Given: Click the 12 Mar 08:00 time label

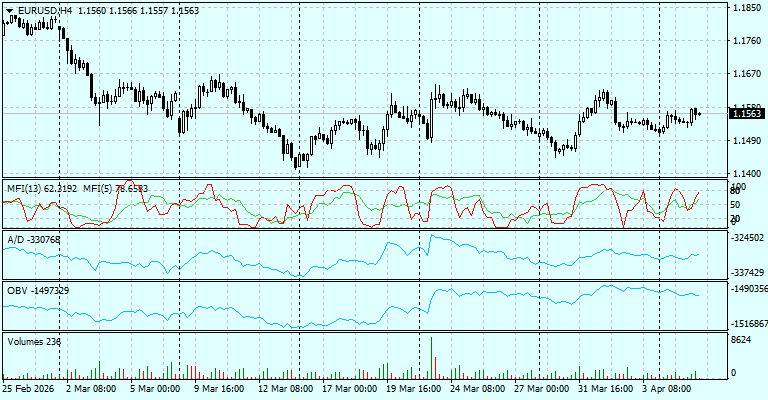Looking at the screenshot, I should (285, 389).
